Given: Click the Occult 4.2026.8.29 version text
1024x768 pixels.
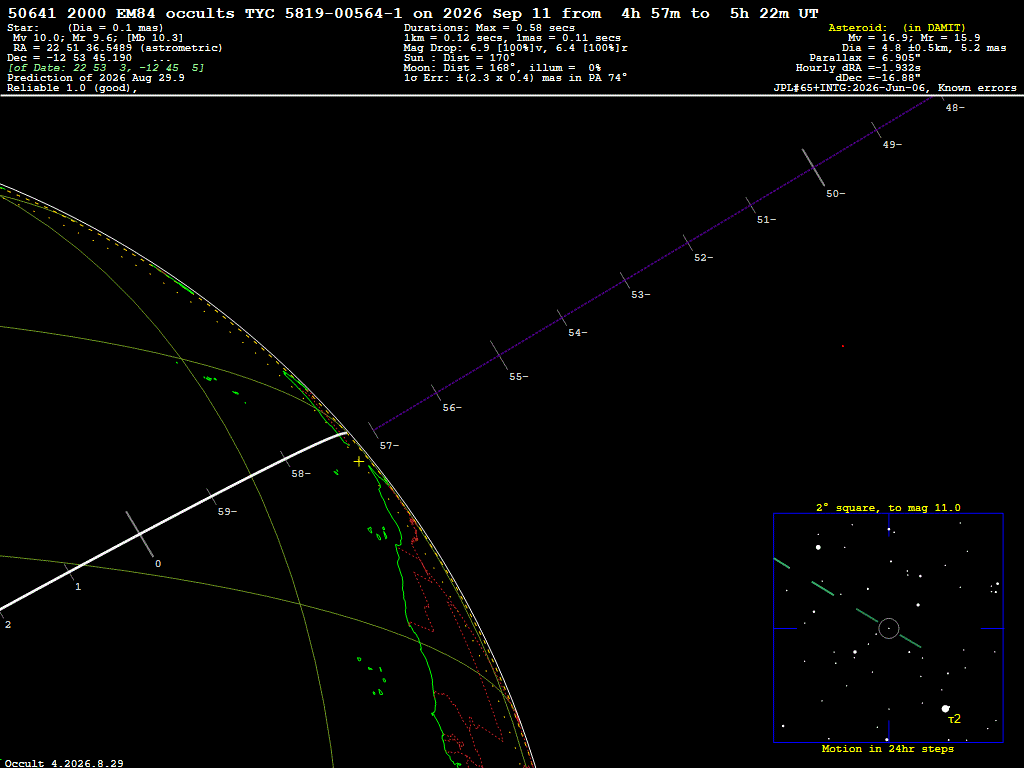Looking at the screenshot, I should click(x=64, y=763).
